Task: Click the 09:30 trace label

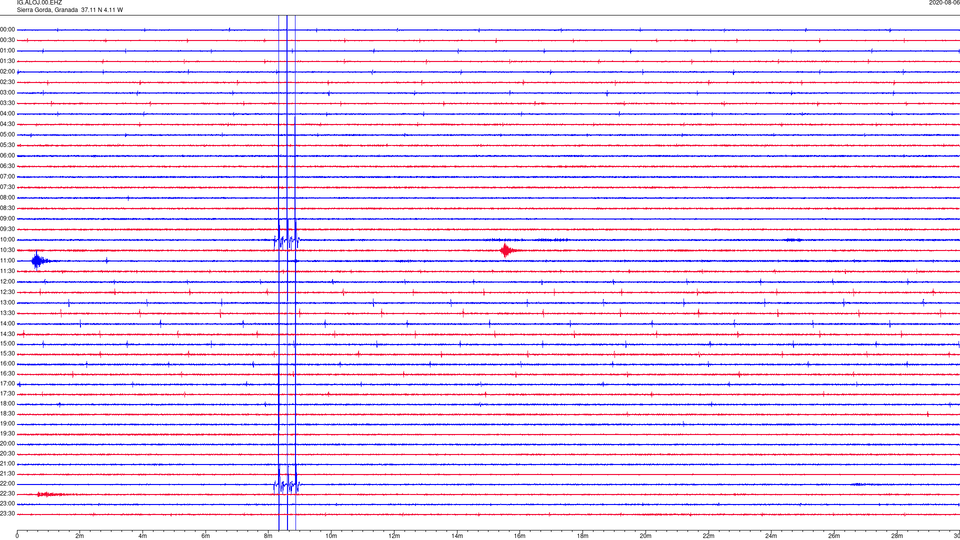Action: click(x=7, y=229)
